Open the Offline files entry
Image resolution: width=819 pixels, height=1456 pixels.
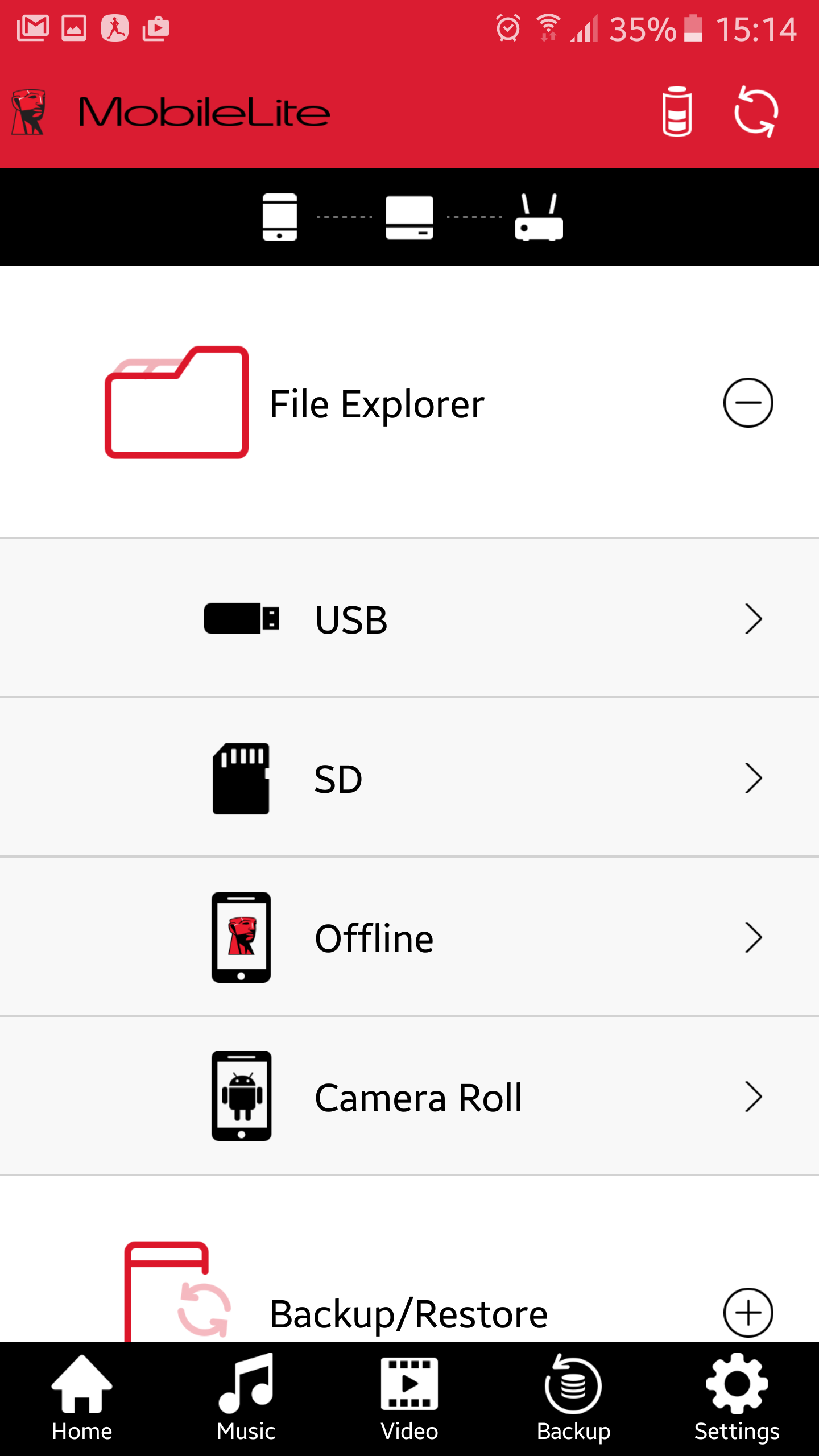coord(374,937)
